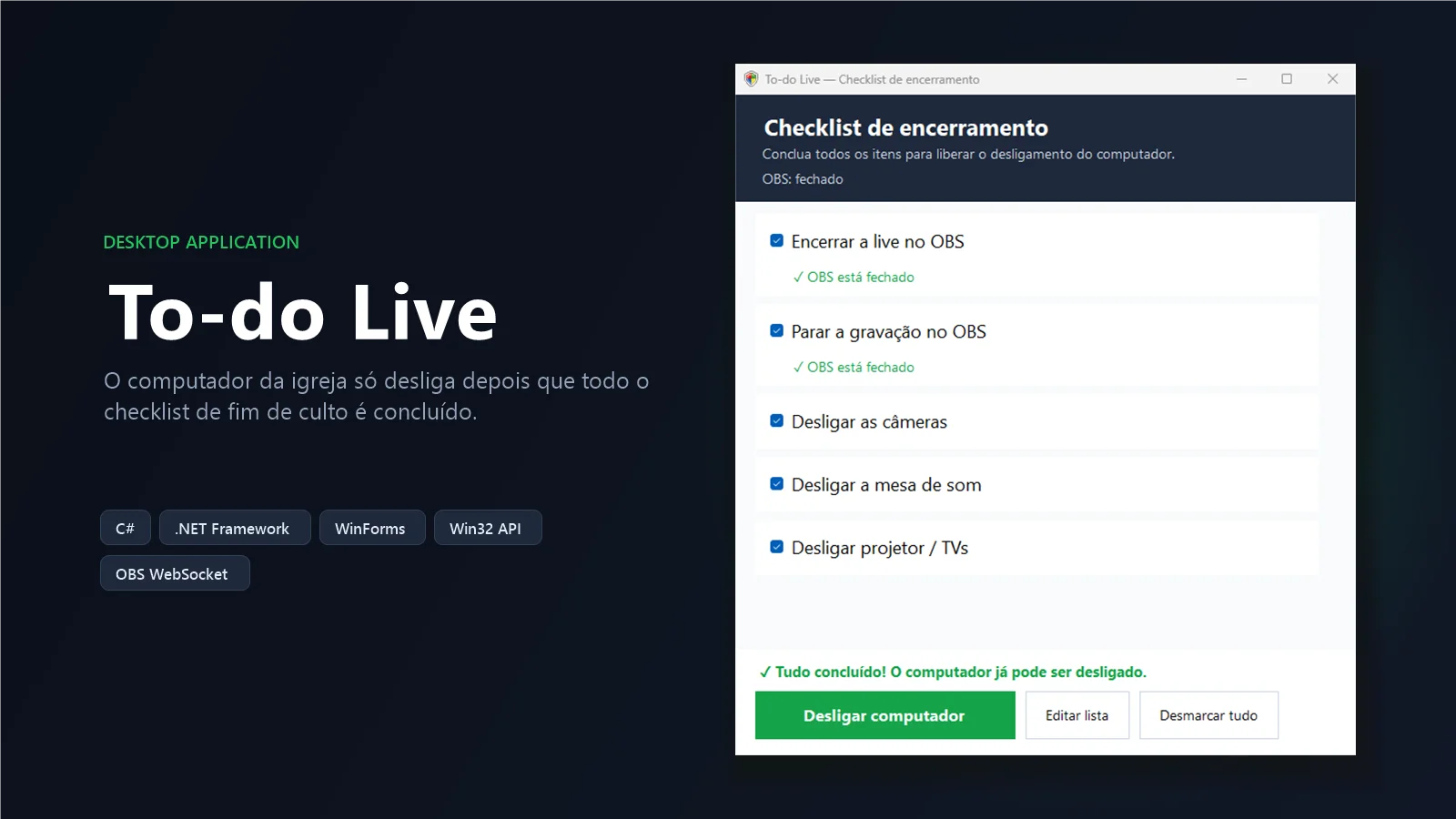Screen dimensions: 1456x819
Task: Click the 'Conclua todos os itens' subtitle text
Action: click(x=968, y=155)
